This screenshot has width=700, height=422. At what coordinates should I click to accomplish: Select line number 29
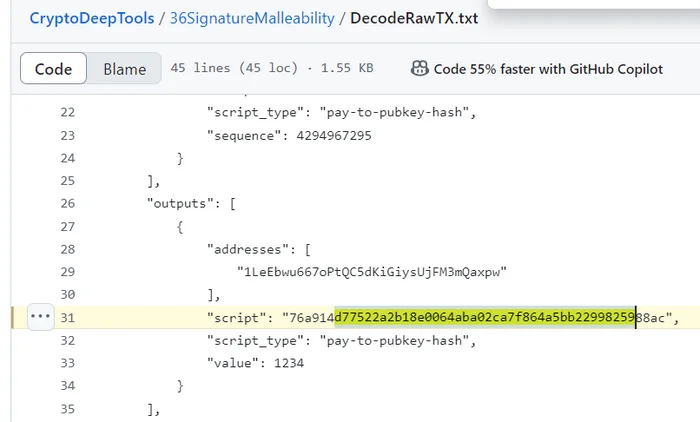click(68, 272)
